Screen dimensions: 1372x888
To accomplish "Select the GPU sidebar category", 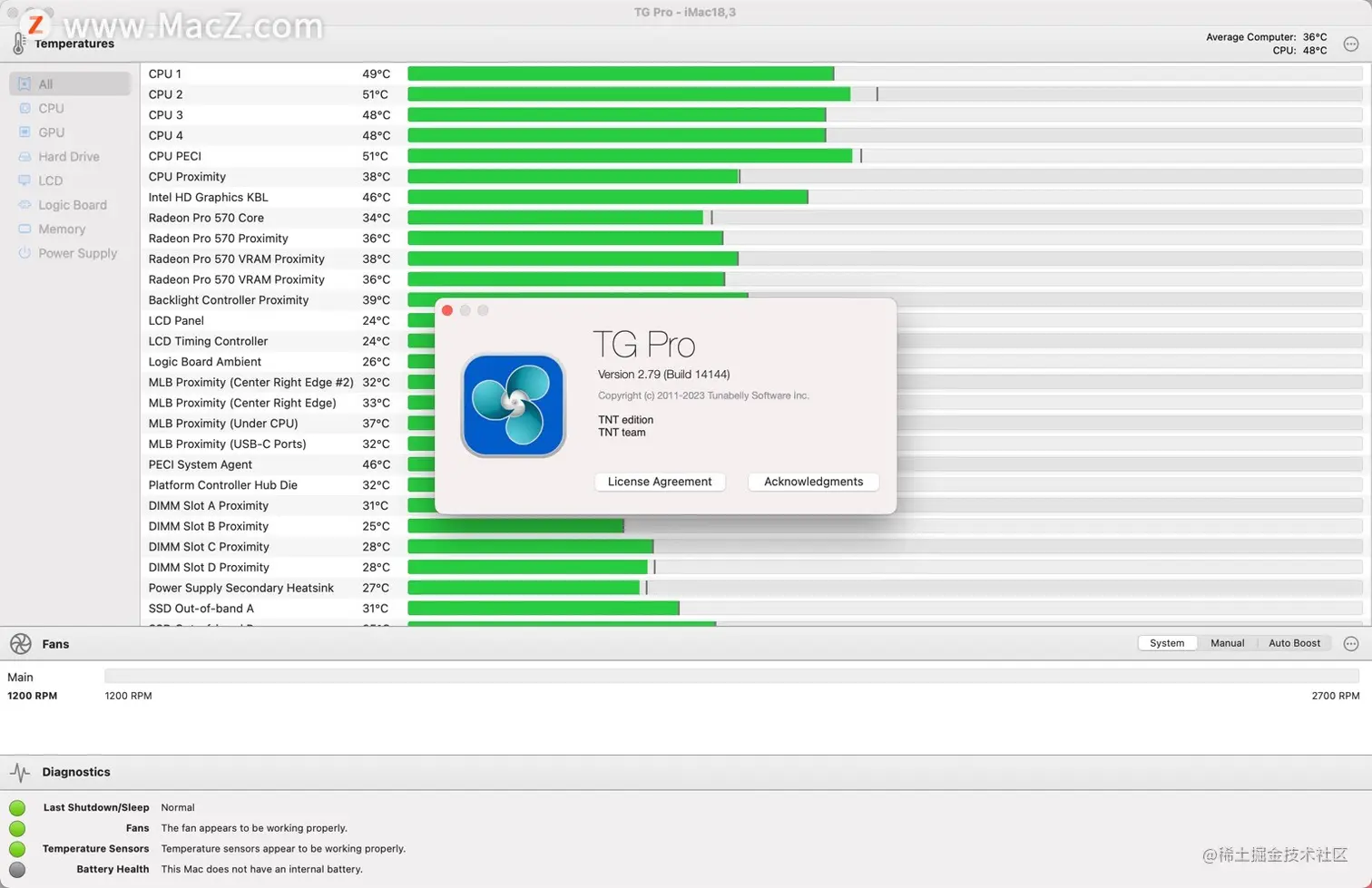I will point(70,132).
